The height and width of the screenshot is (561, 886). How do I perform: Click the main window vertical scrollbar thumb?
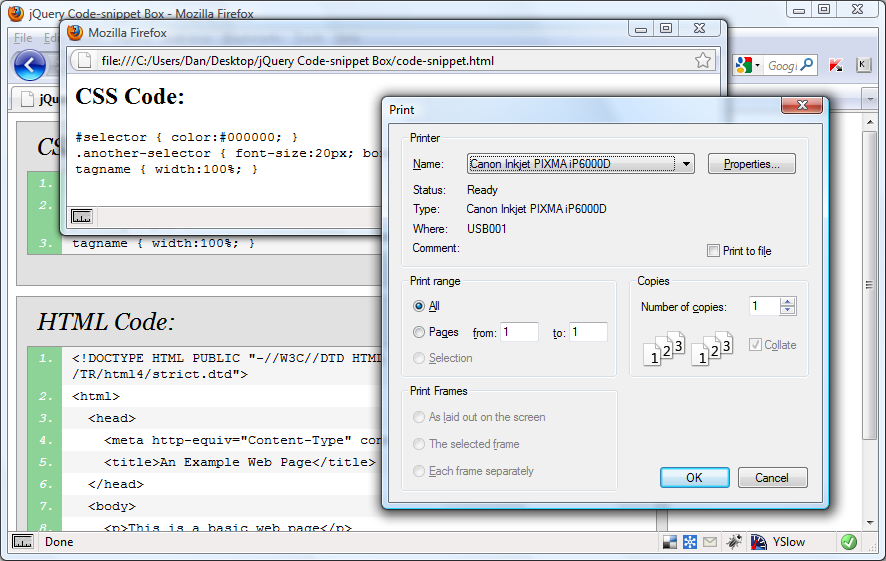(x=870, y=285)
